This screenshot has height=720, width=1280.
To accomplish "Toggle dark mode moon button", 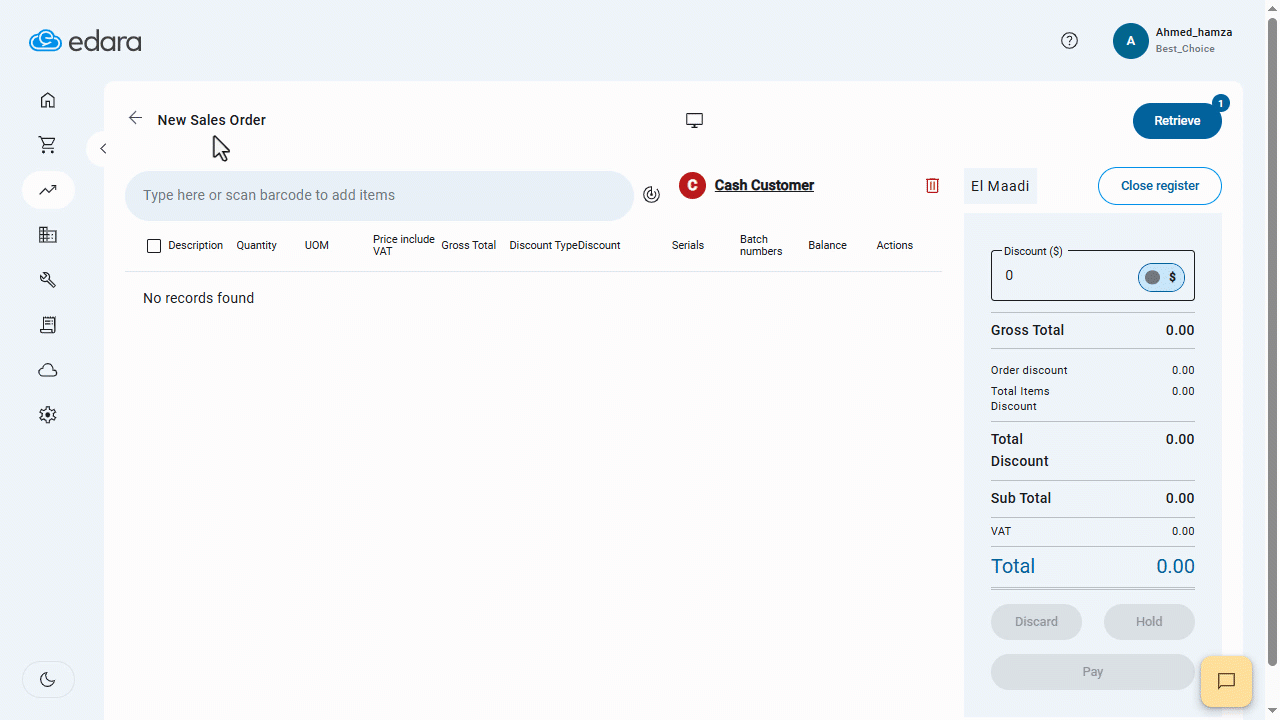I will click(48, 680).
